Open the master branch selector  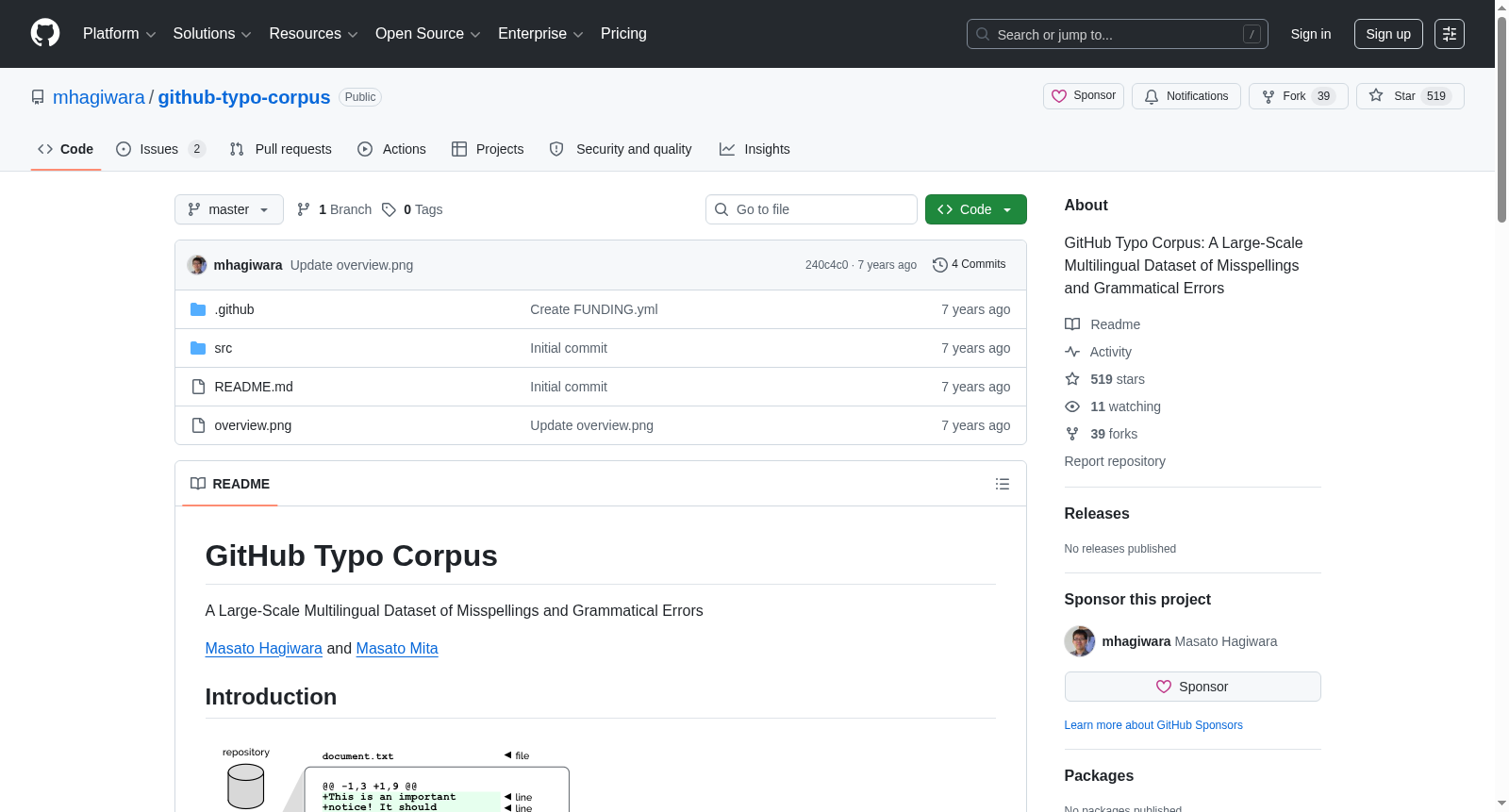click(x=229, y=209)
